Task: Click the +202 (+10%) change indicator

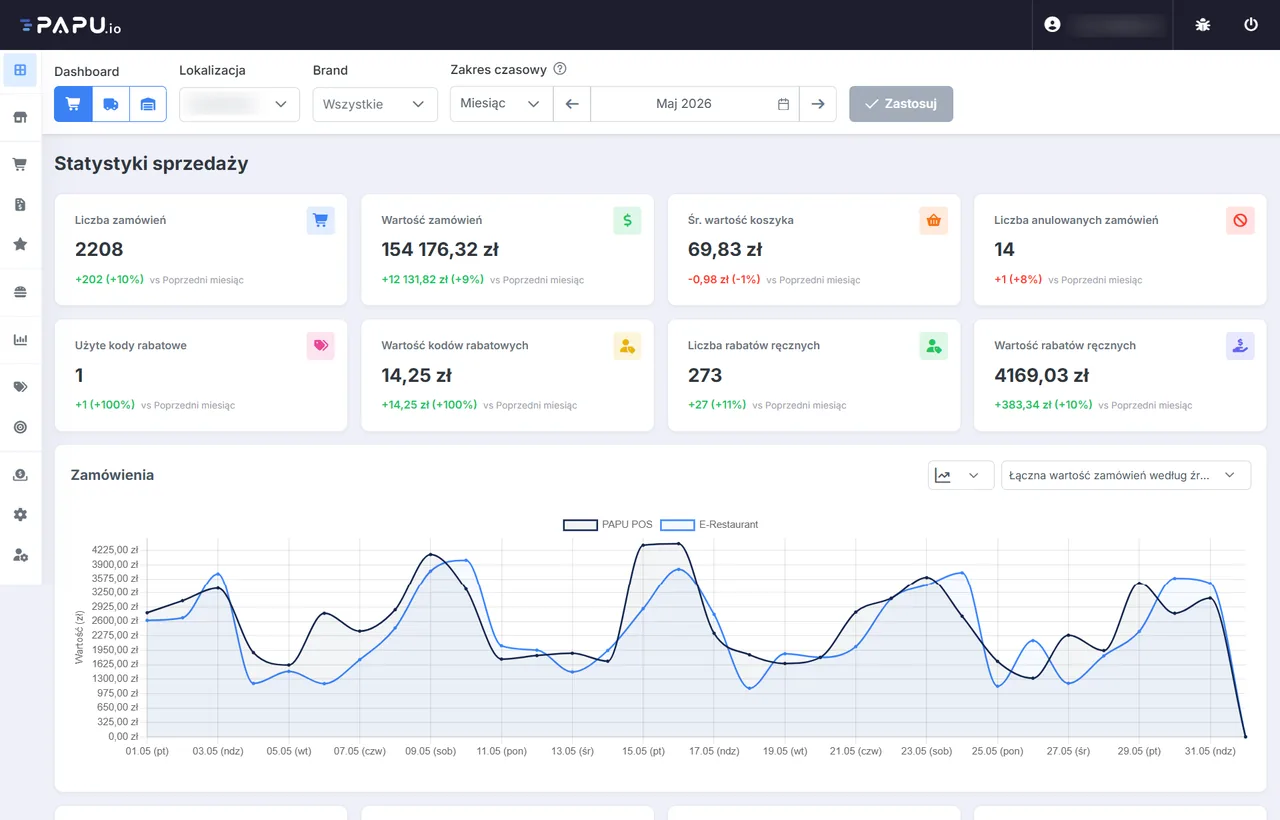Action: point(109,279)
